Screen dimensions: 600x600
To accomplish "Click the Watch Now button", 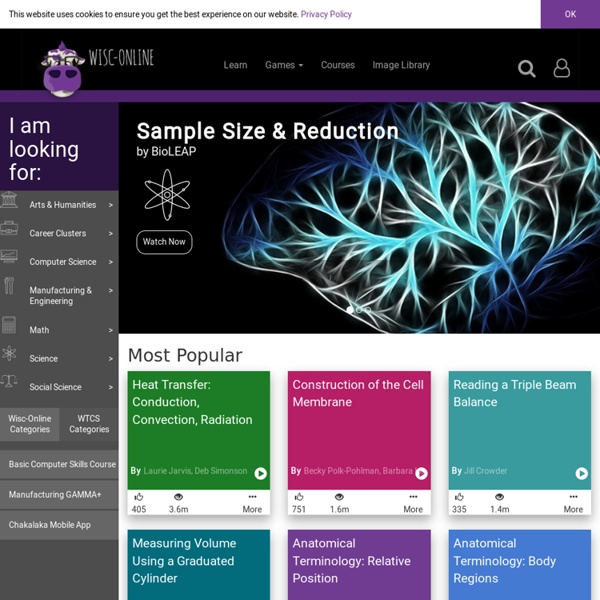I will click(164, 242).
